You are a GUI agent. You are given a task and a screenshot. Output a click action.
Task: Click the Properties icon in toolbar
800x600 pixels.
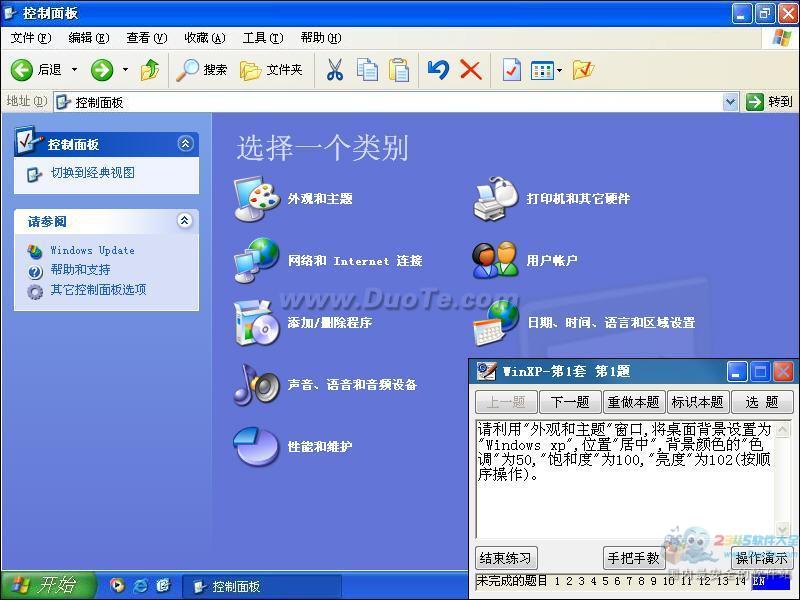[x=511, y=70]
